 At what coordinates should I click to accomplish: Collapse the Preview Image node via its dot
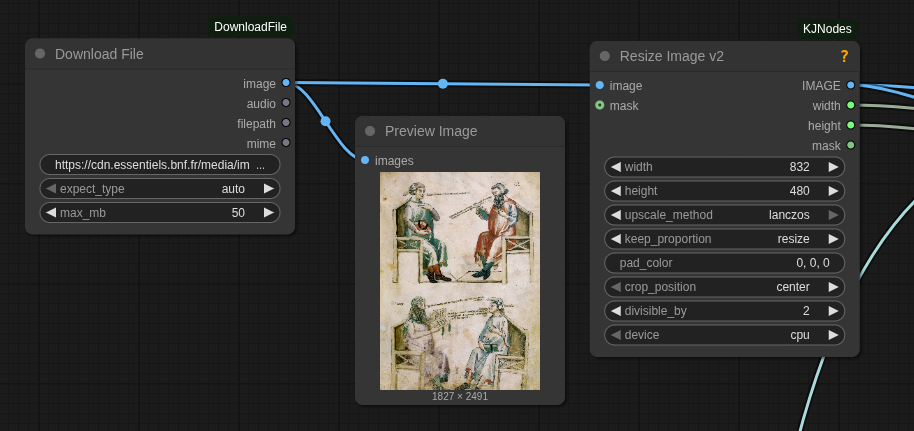(370, 131)
